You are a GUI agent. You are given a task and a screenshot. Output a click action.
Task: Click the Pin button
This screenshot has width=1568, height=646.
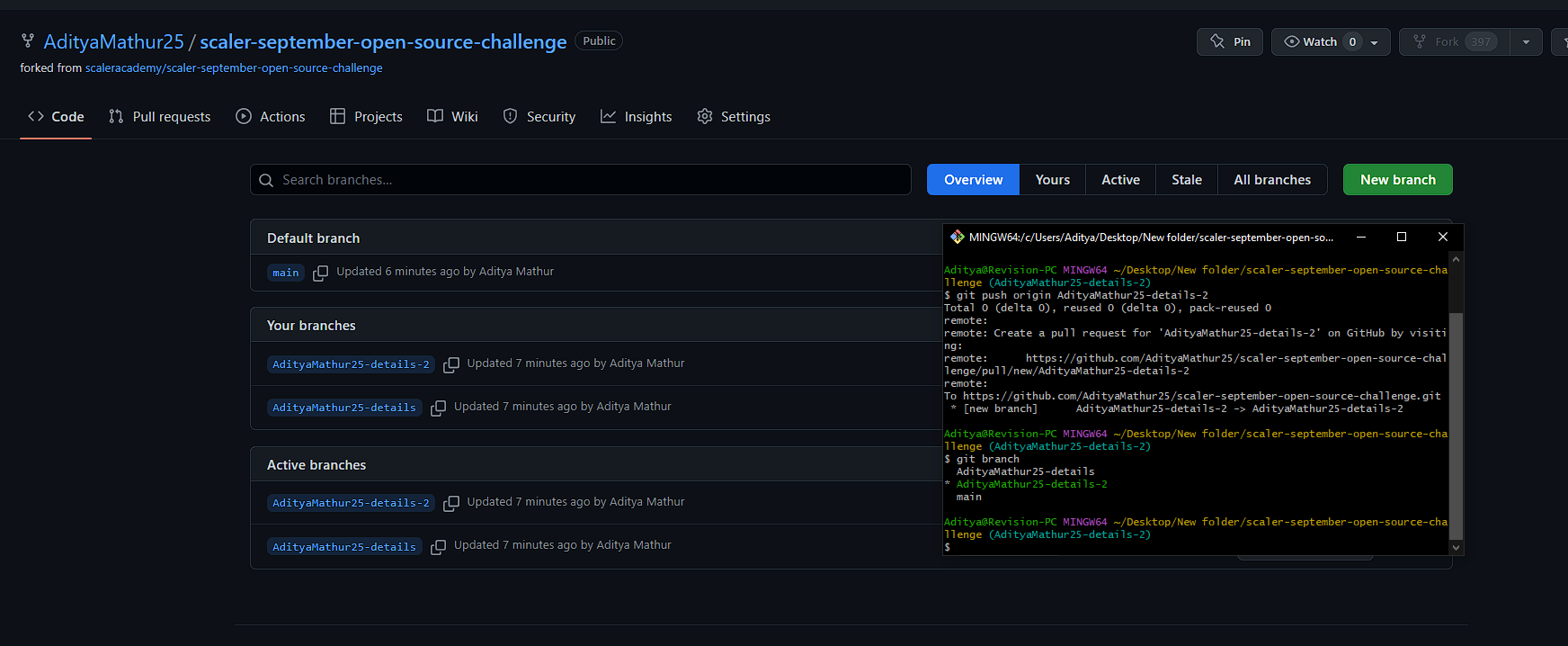1230,41
